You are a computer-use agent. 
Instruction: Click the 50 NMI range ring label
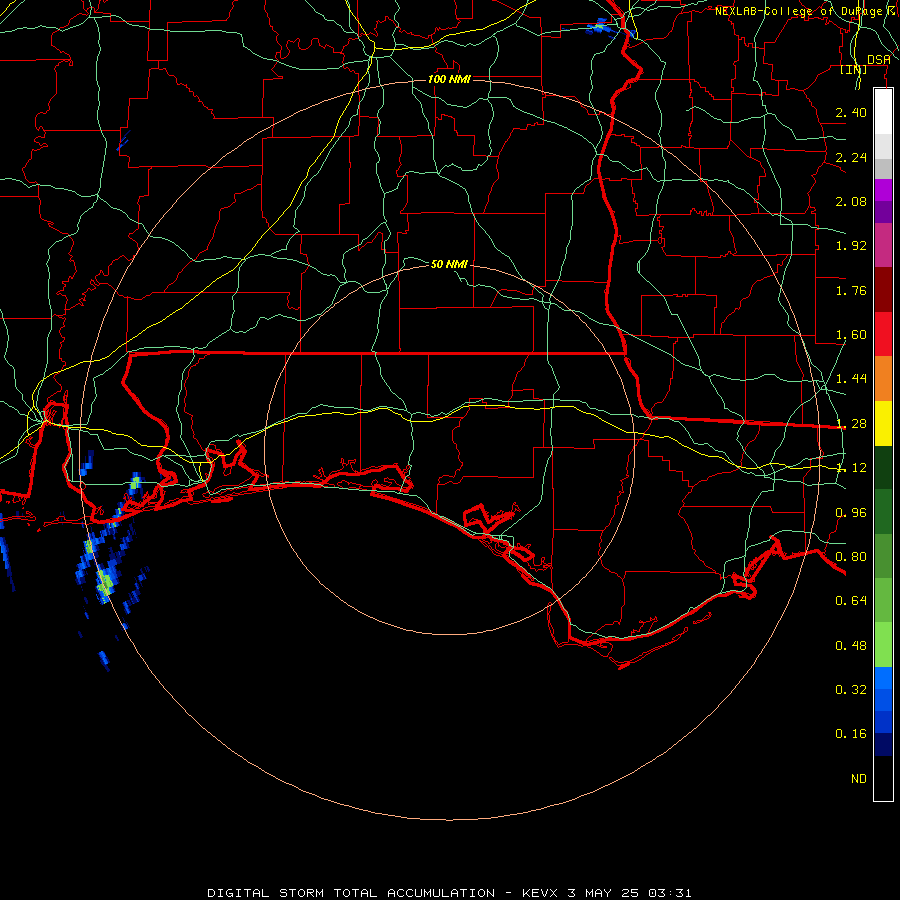(449, 264)
